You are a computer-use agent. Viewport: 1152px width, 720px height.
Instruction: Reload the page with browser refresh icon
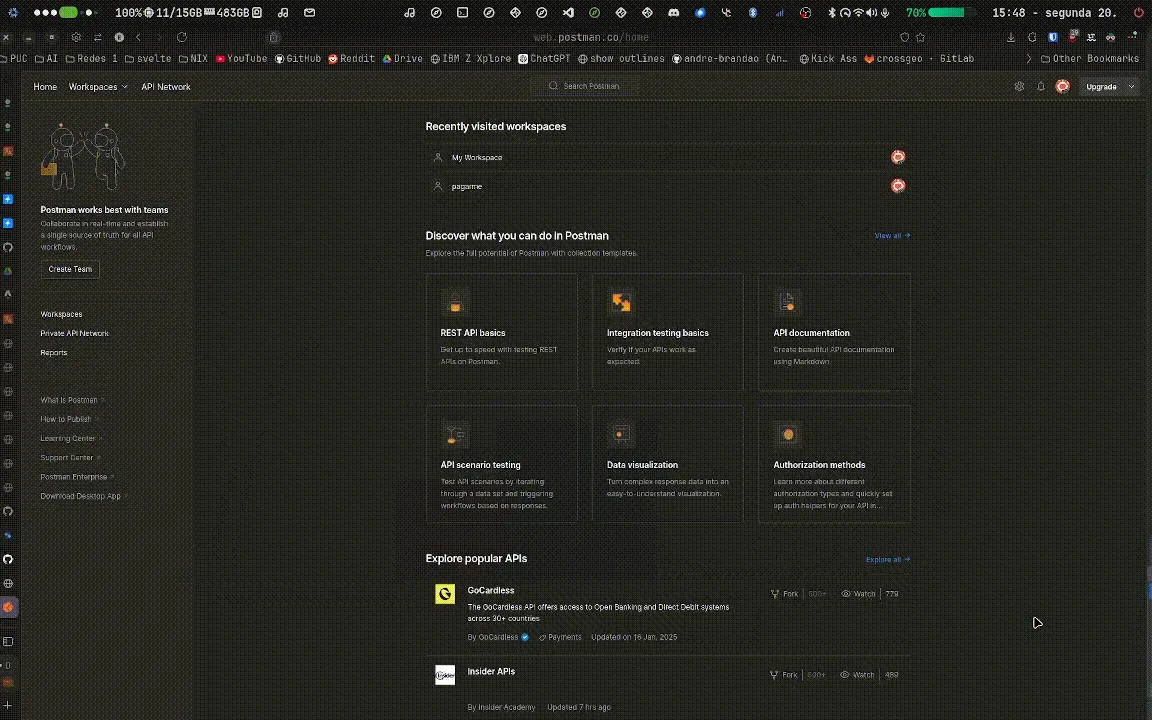181,37
